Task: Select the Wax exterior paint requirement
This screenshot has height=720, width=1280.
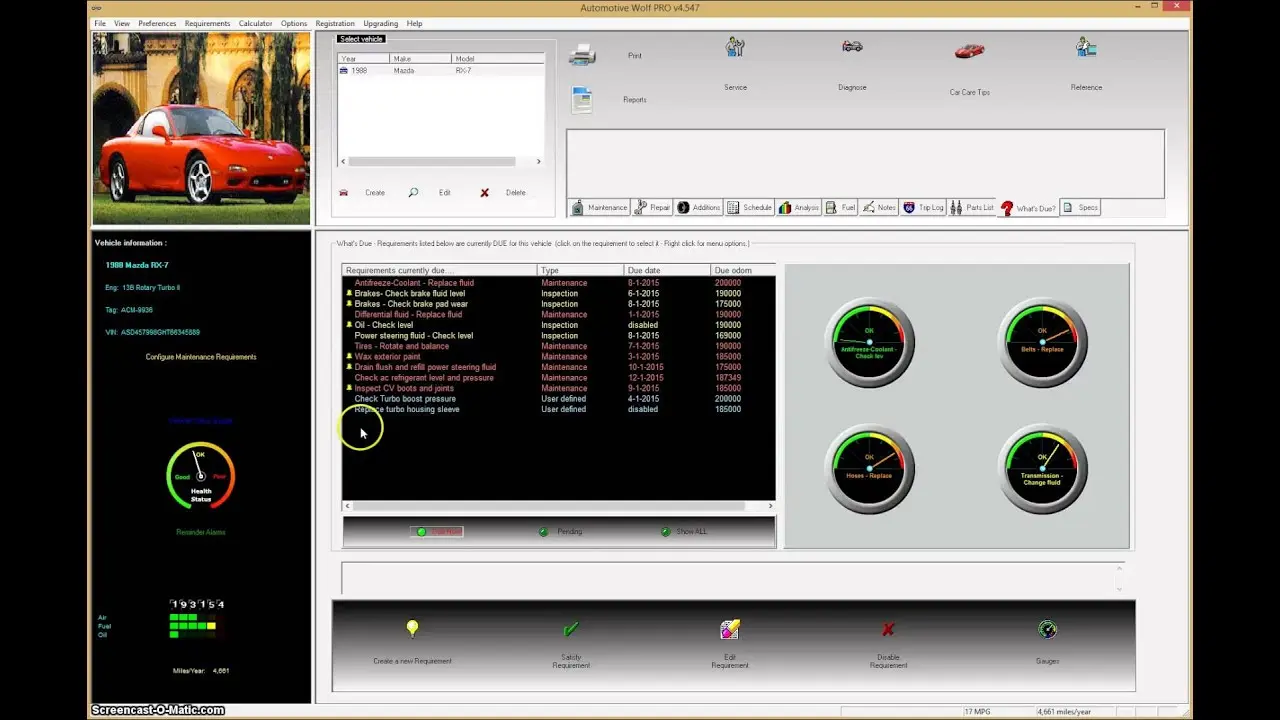Action: click(x=558, y=356)
